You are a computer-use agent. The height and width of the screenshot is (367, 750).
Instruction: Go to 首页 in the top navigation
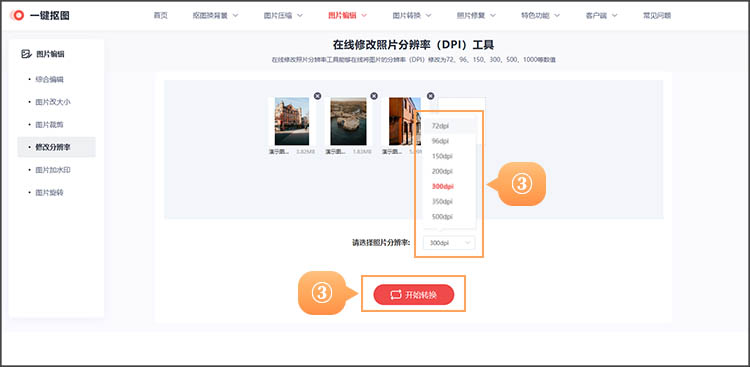161,15
